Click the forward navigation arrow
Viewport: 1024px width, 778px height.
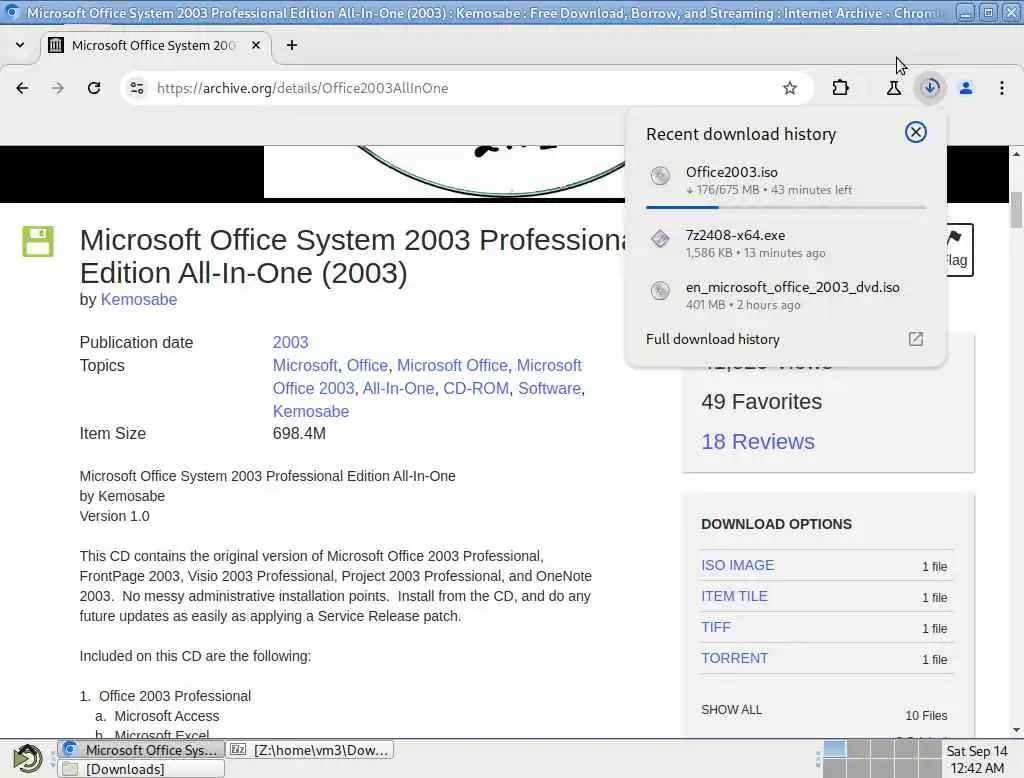[58, 88]
